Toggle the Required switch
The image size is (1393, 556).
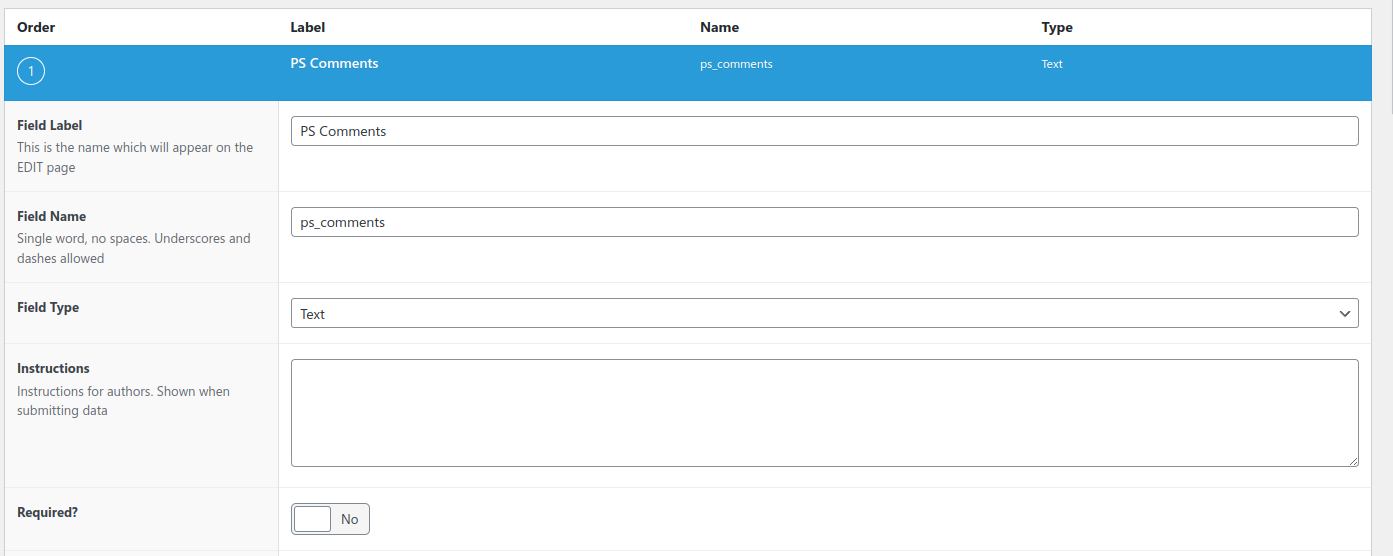[330, 519]
